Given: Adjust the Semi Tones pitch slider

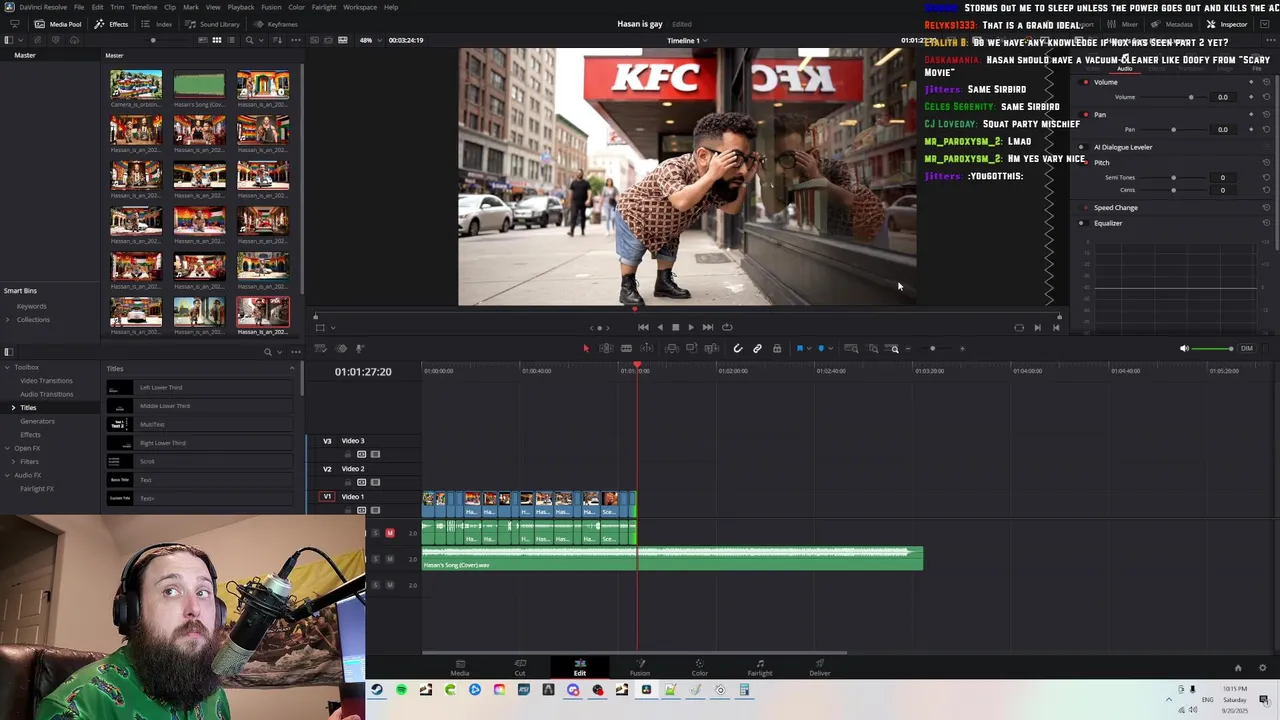Looking at the screenshot, I should tap(1172, 178).
